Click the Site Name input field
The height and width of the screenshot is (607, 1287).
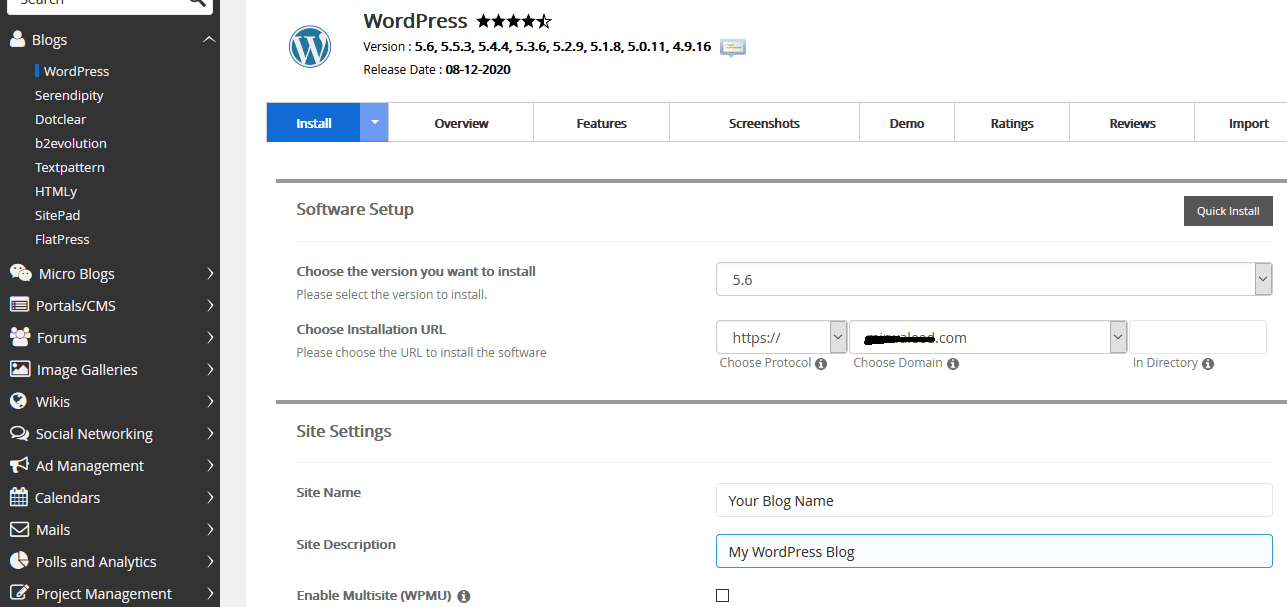pyautogui.click(x=994, y=500)
